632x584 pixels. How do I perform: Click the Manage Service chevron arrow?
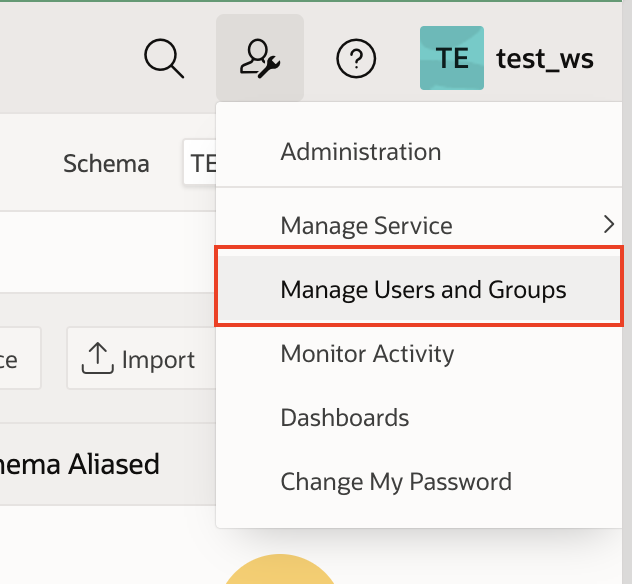click(x=609, y=224)
